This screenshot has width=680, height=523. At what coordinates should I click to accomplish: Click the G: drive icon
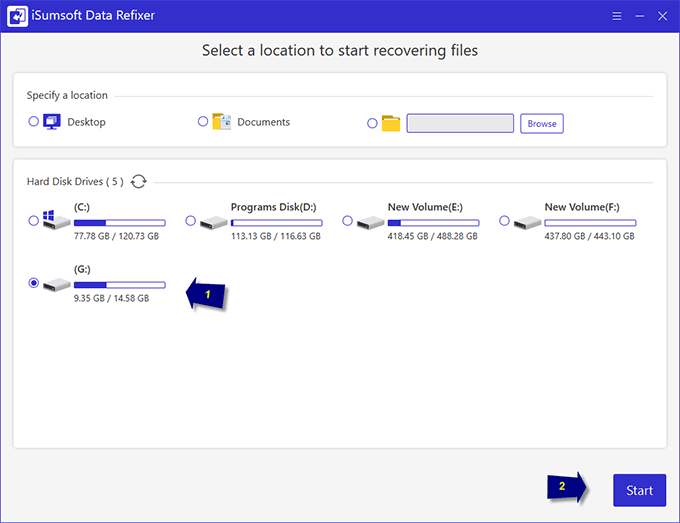tap(56, 285)
